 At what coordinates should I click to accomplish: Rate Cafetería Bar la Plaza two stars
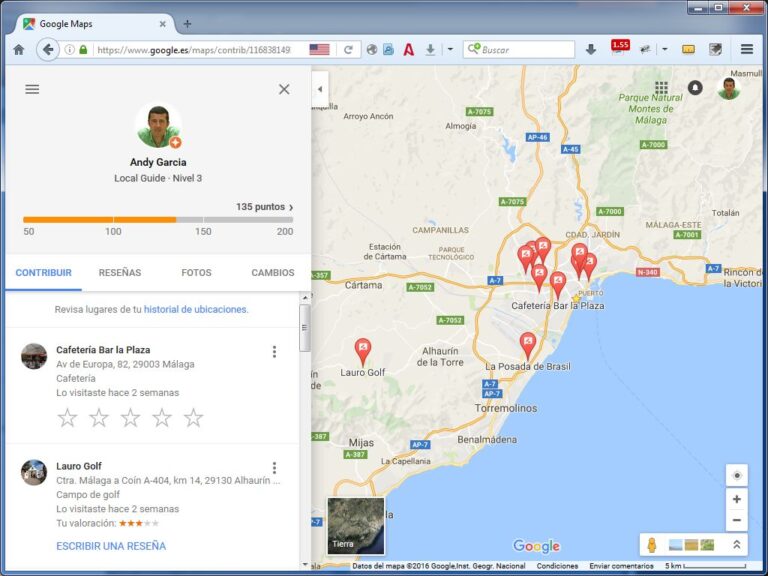(99, 418)
